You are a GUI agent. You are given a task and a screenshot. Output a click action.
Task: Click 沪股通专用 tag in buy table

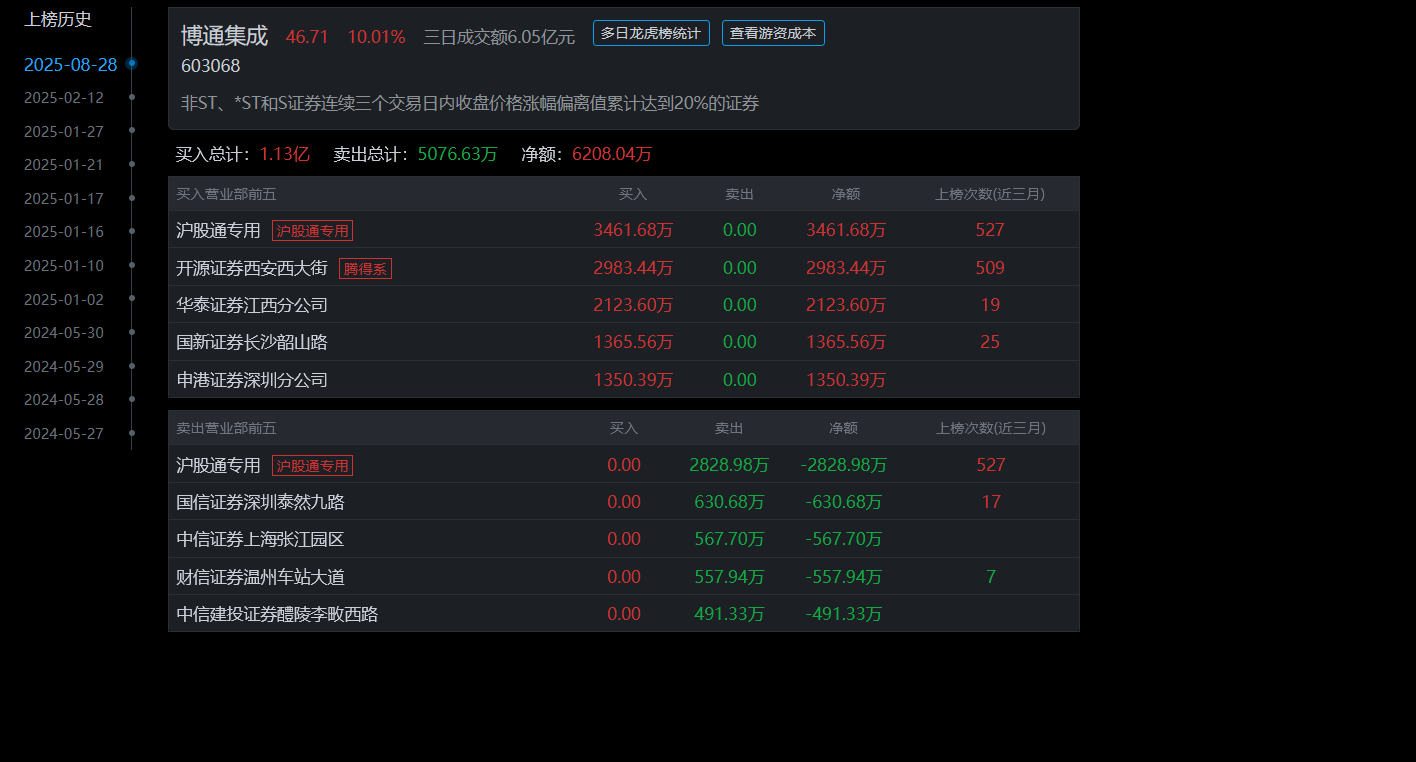point(312,231)
